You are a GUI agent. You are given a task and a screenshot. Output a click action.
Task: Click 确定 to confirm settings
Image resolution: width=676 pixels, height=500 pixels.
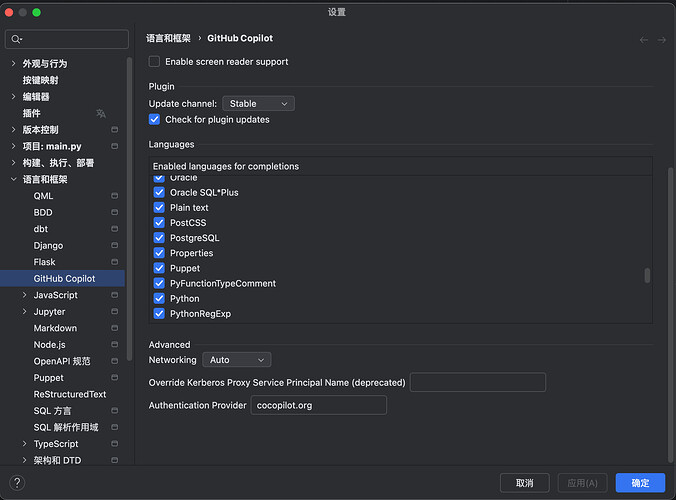pos(640,483)
